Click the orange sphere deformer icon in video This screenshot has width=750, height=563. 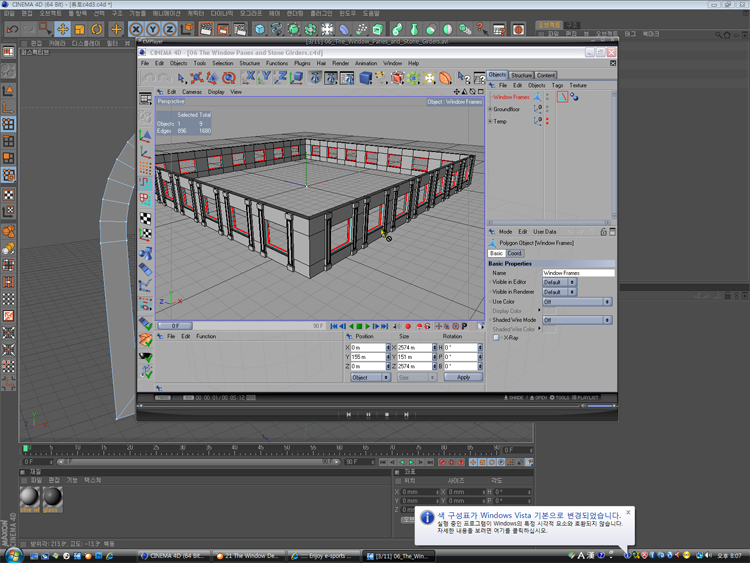(x=445, y=77)
